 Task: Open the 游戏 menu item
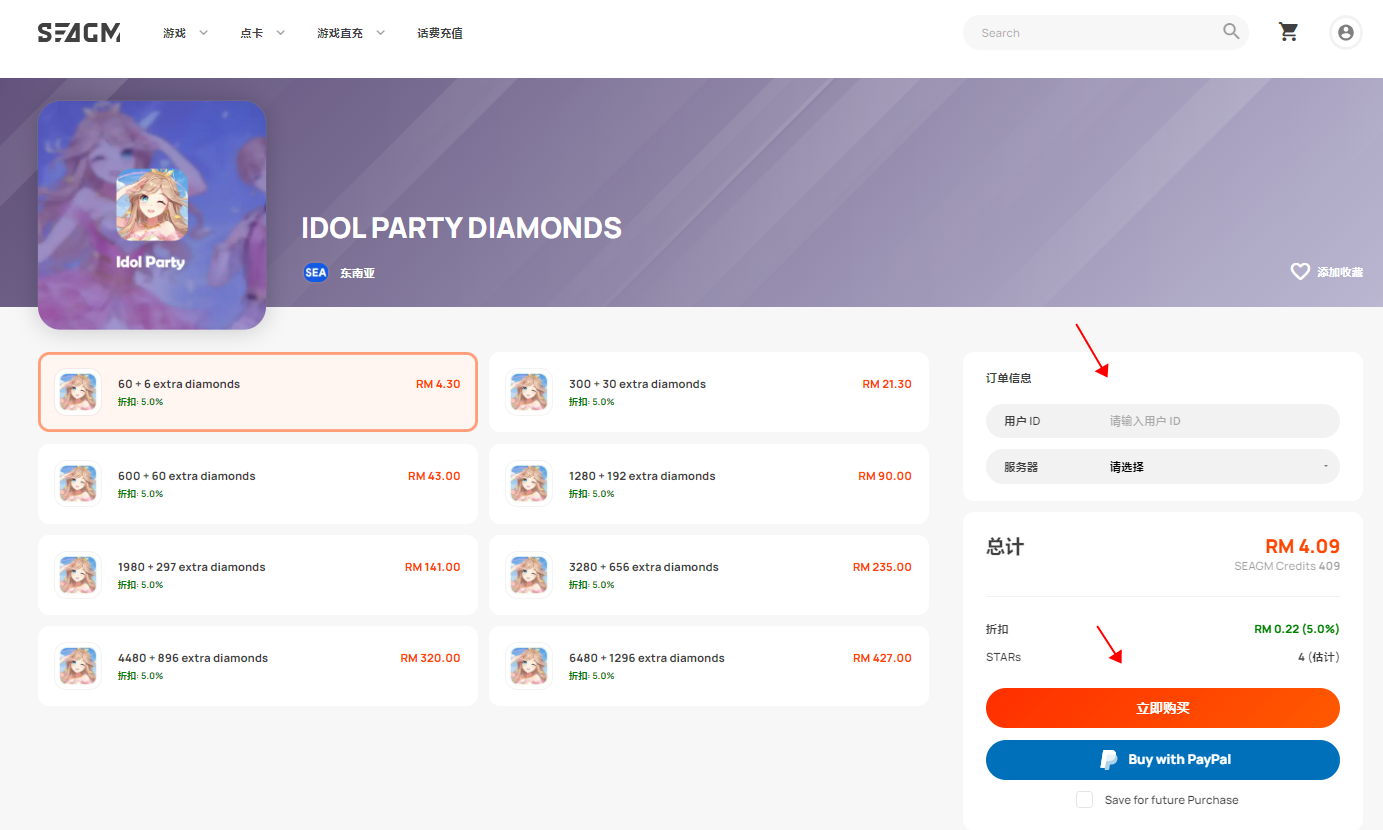(x=175, y=33)
